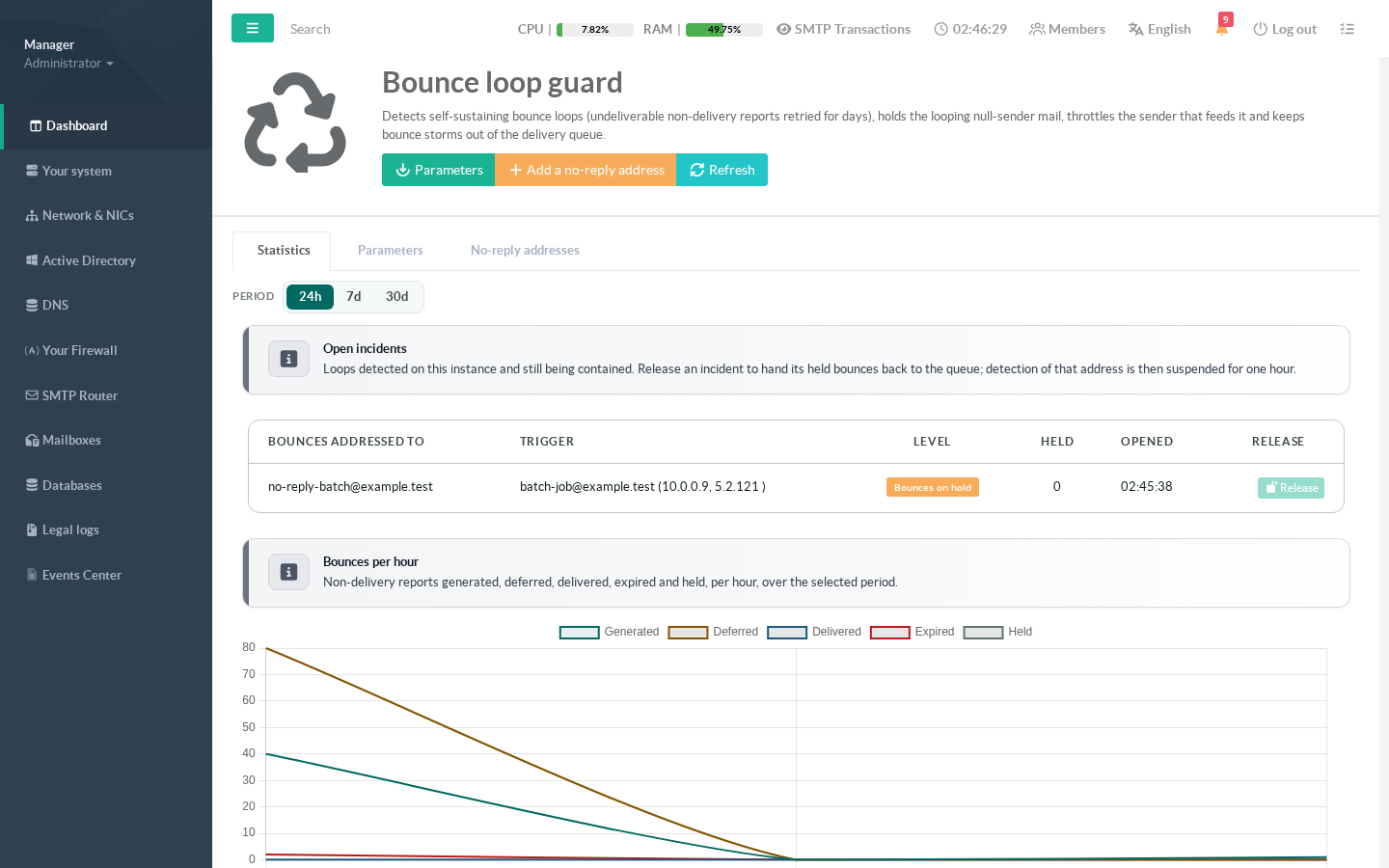Open the notifications bell icon
The width and height of the screenshot is (1389, 868).
[x=1222, y=28]
